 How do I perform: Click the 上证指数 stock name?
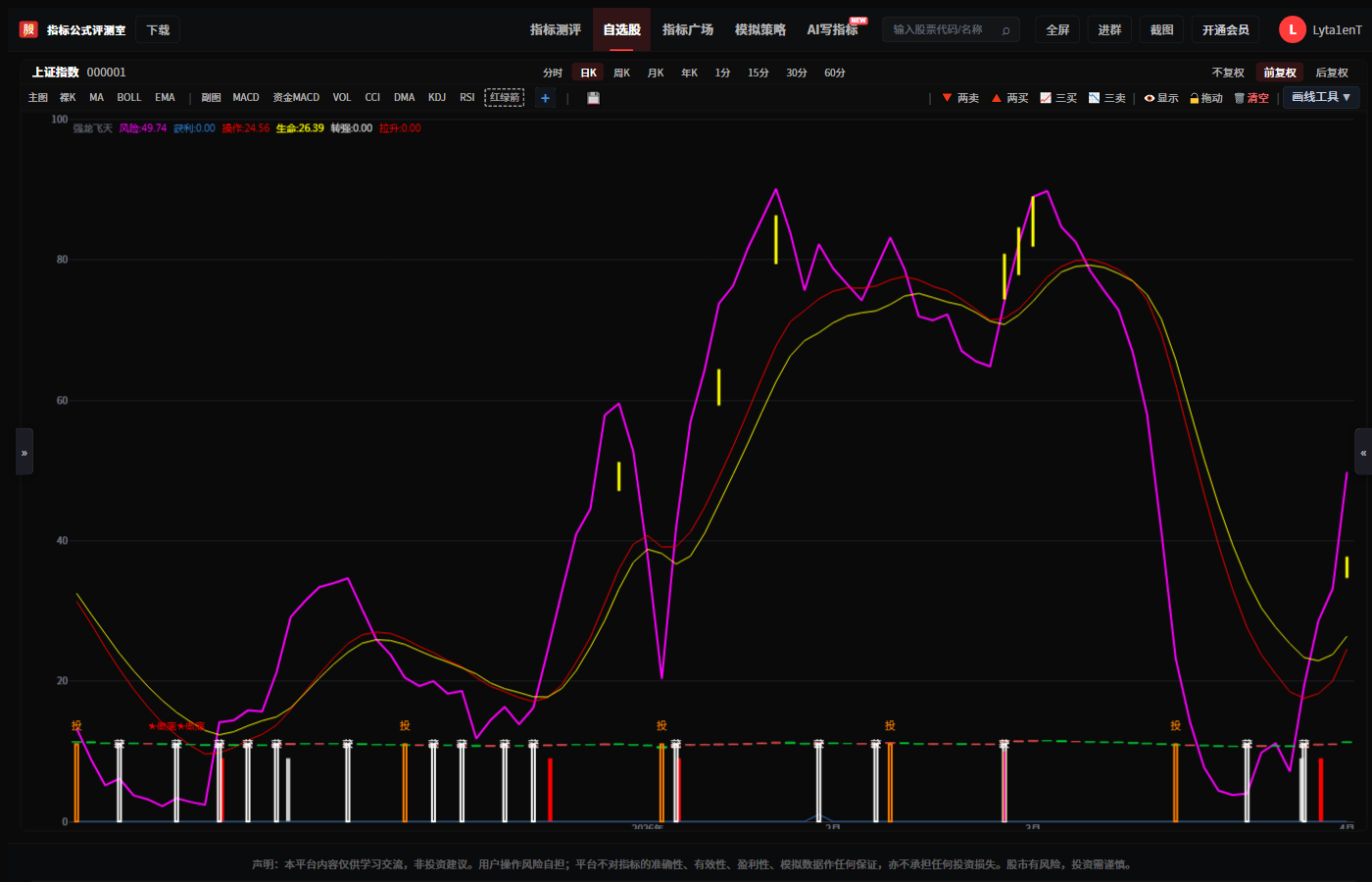pos(55,73)
